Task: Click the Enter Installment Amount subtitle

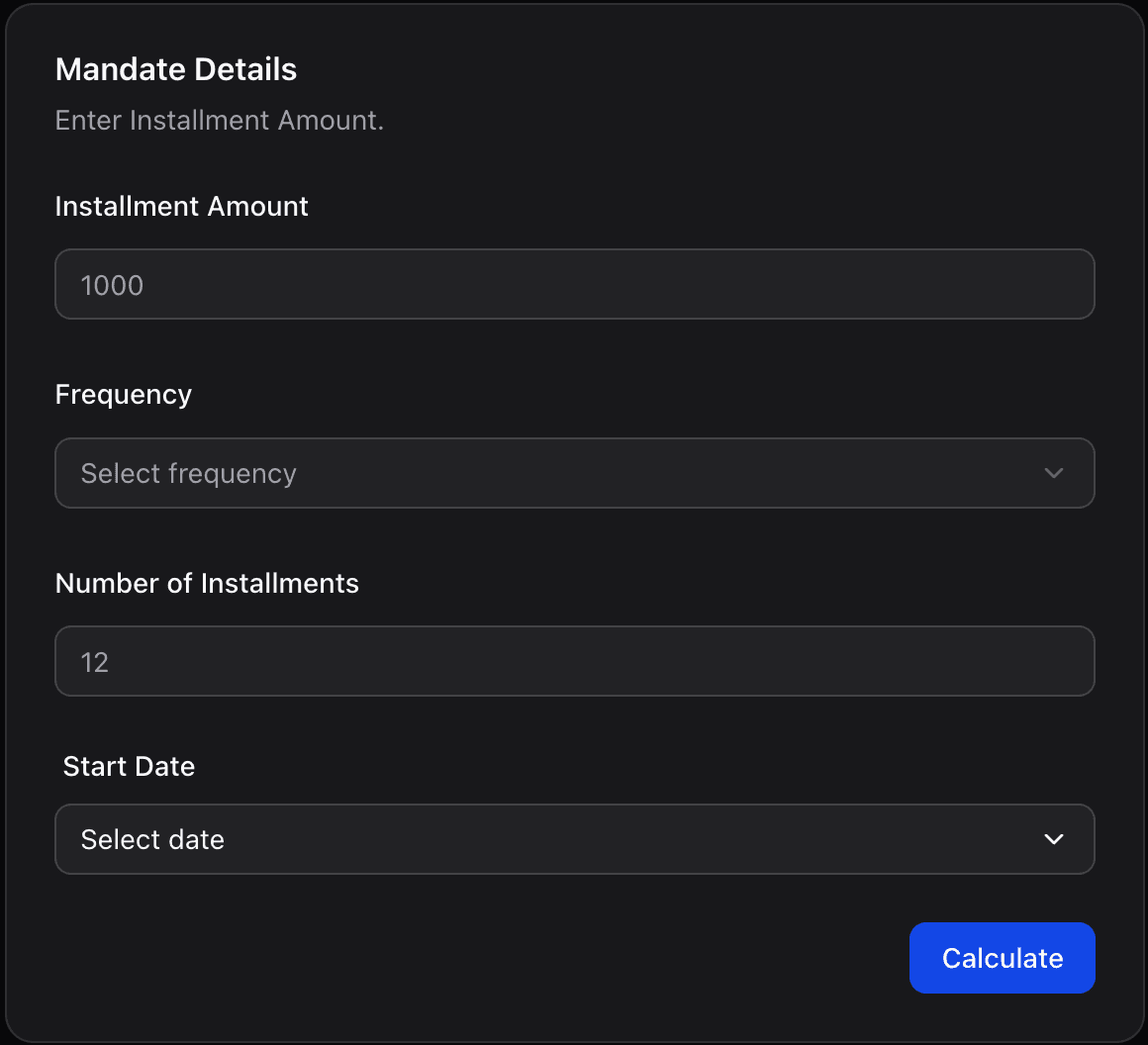Action: click(220, 120)
